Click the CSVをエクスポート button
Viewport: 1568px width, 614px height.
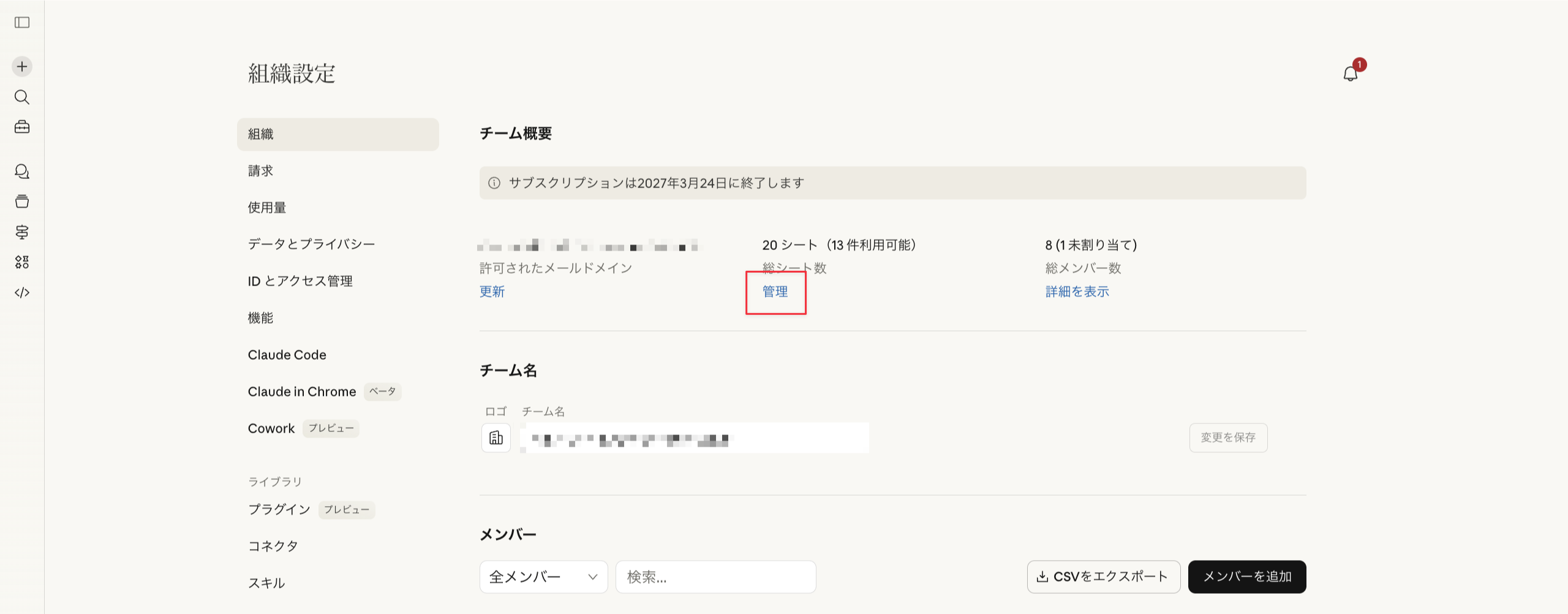click(1103, 577)
